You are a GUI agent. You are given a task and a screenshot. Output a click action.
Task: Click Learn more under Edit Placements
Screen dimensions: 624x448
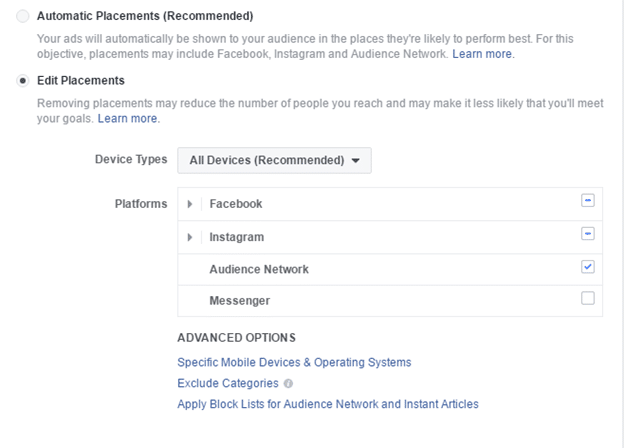click(128, 118)
